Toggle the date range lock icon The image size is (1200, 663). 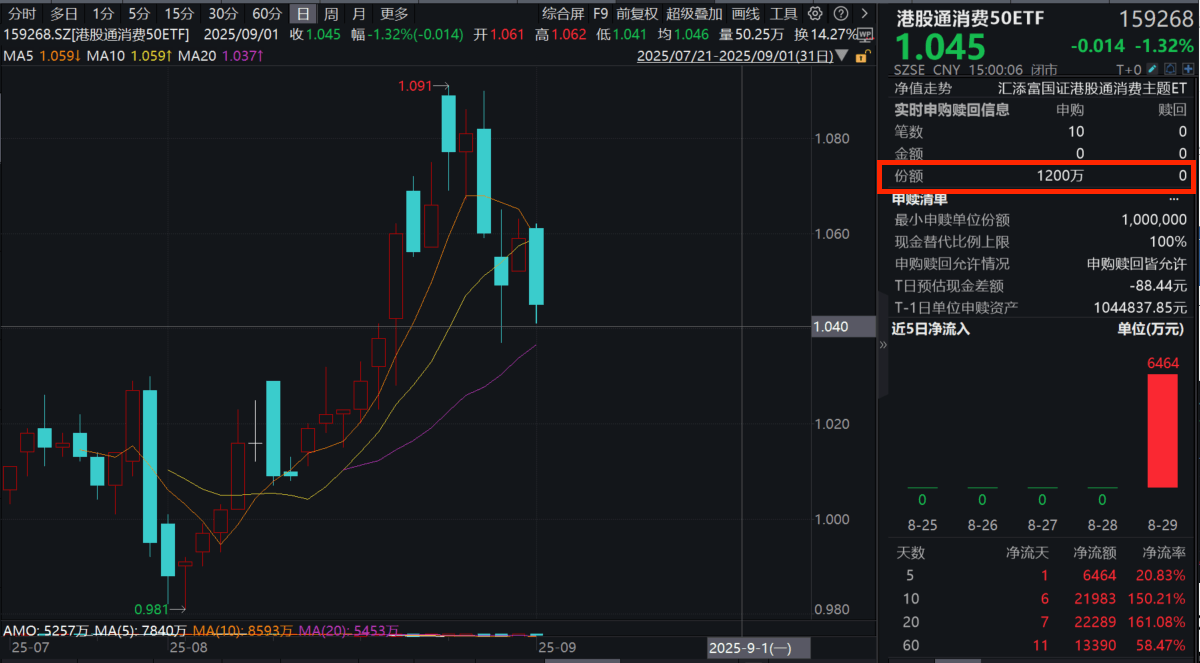pos(861,57)
